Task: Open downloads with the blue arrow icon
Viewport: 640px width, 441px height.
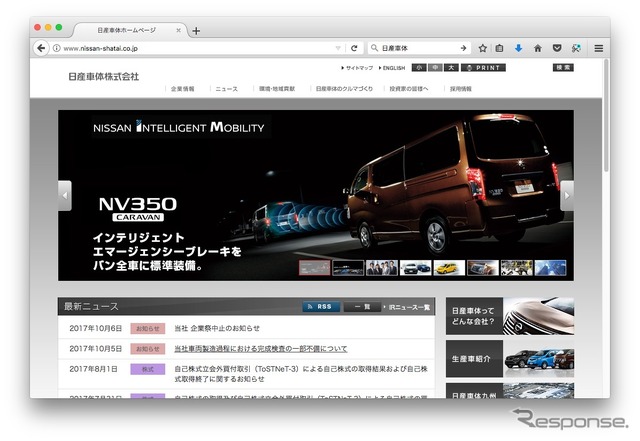Action: [x=518, y=48]
